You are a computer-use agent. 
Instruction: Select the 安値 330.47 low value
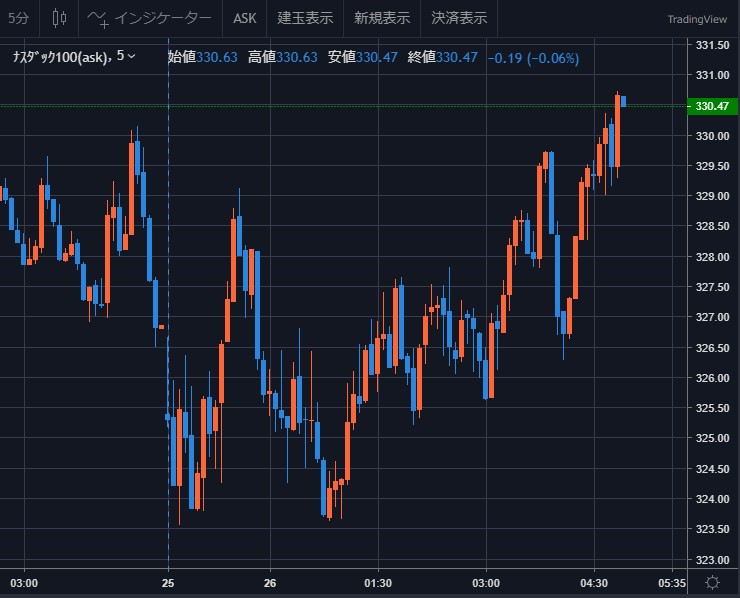coord(362,57)
